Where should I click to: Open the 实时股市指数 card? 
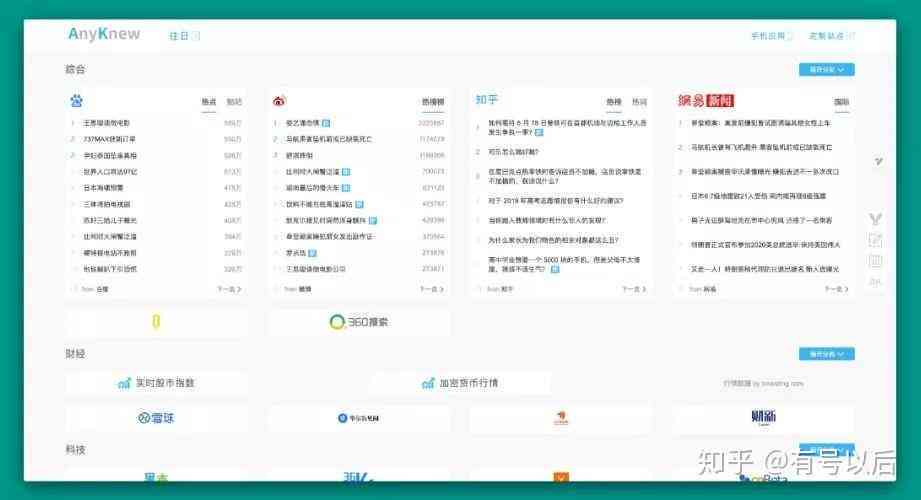coord(156,383)
